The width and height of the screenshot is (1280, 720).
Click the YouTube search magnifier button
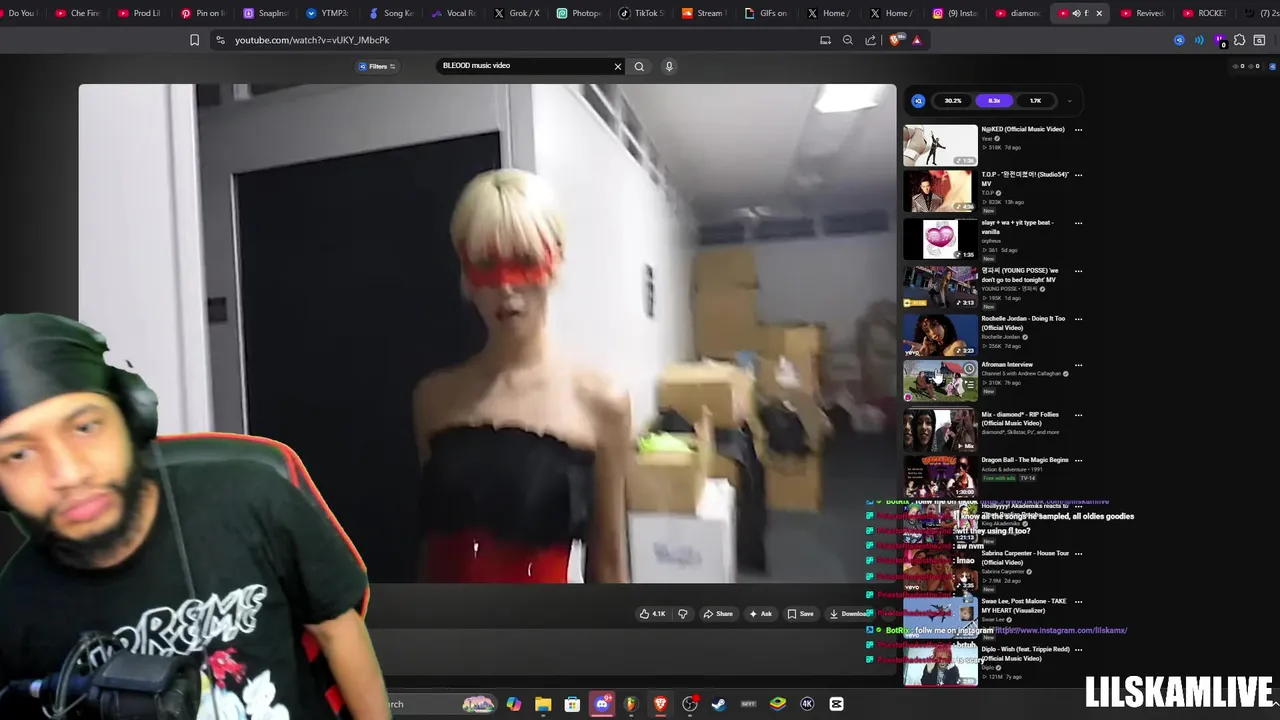point(639,66)
